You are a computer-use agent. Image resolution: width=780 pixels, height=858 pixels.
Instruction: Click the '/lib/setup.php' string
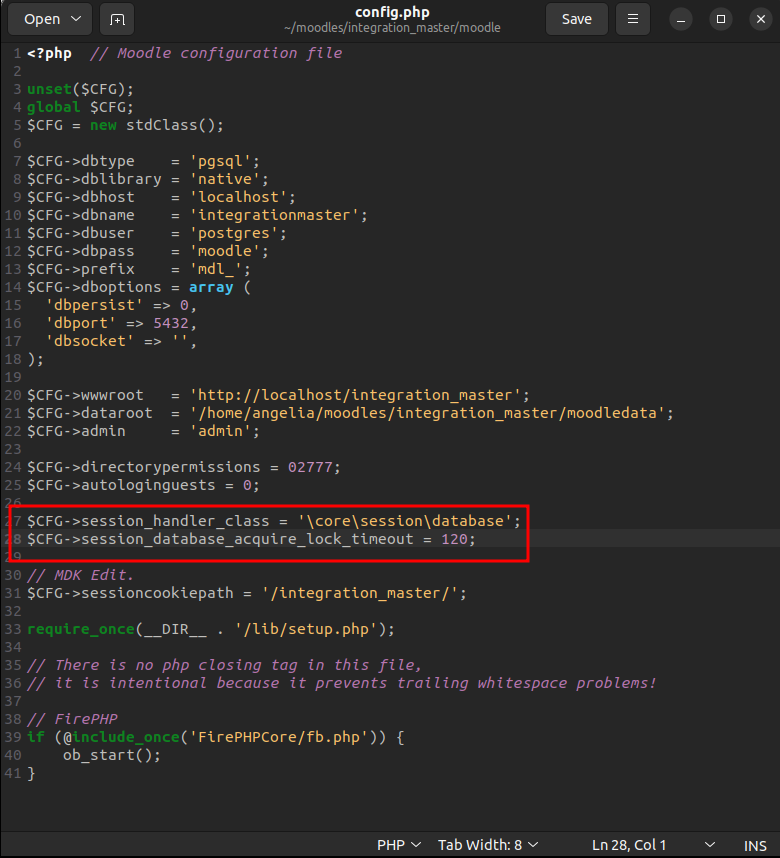(306, 629)
